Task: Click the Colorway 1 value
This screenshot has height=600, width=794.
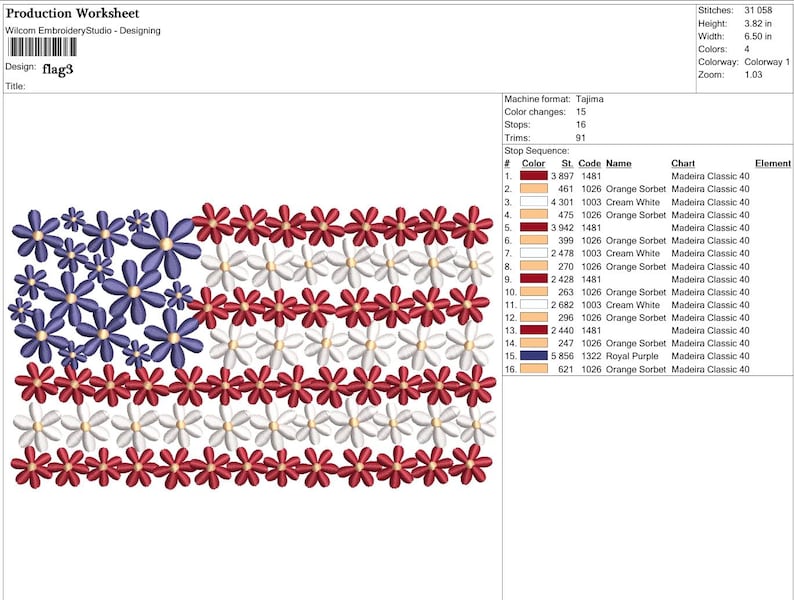Action: [767, 62]
